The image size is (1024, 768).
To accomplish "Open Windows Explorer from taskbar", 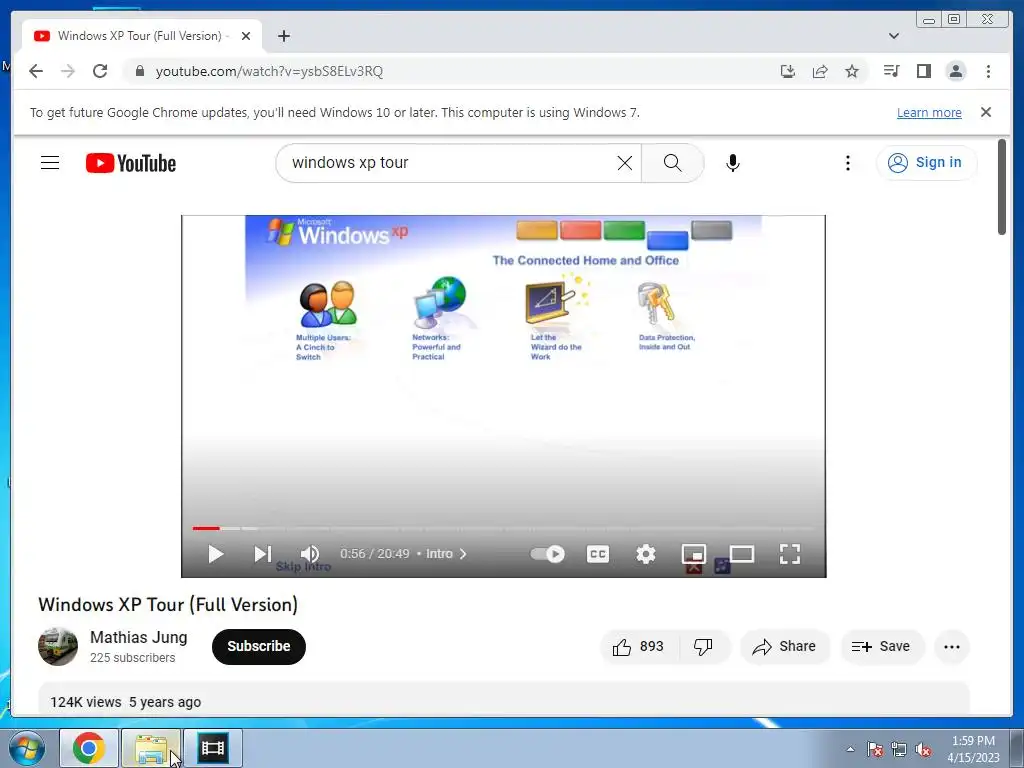I will (x=151, y=748).
